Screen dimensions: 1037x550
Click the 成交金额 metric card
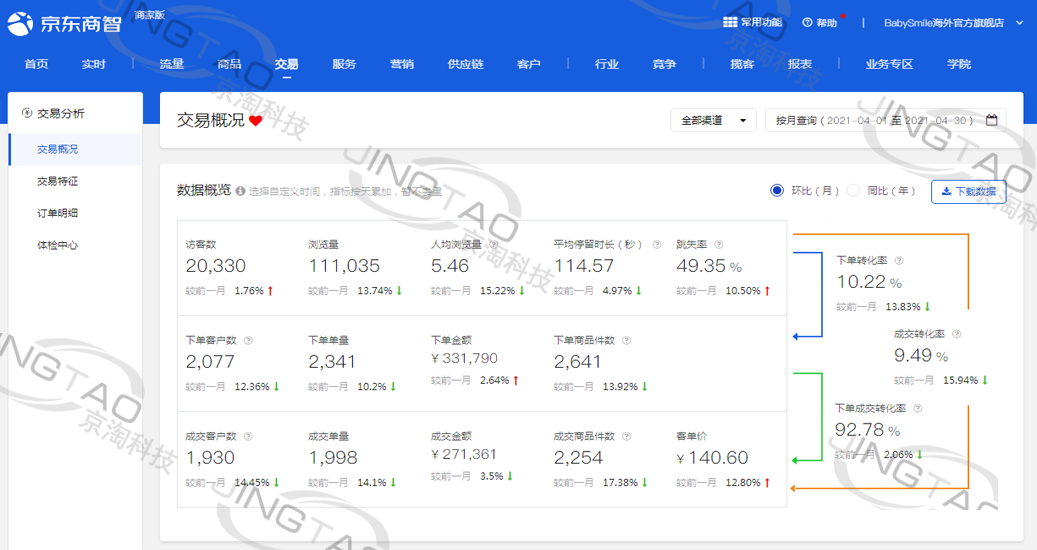click(x=480, y=459)
